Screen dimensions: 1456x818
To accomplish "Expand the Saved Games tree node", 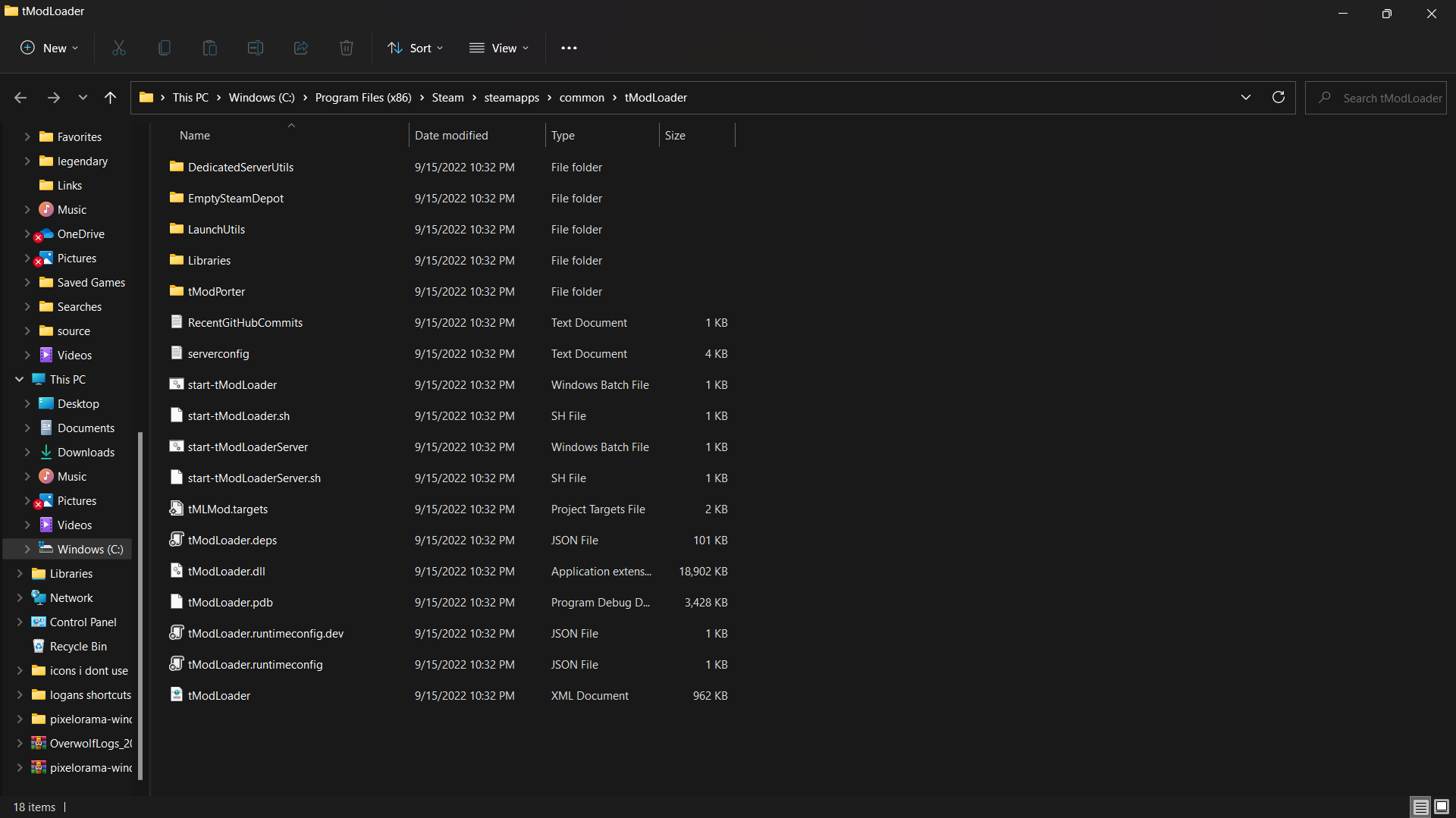I will tap(27, 283).
